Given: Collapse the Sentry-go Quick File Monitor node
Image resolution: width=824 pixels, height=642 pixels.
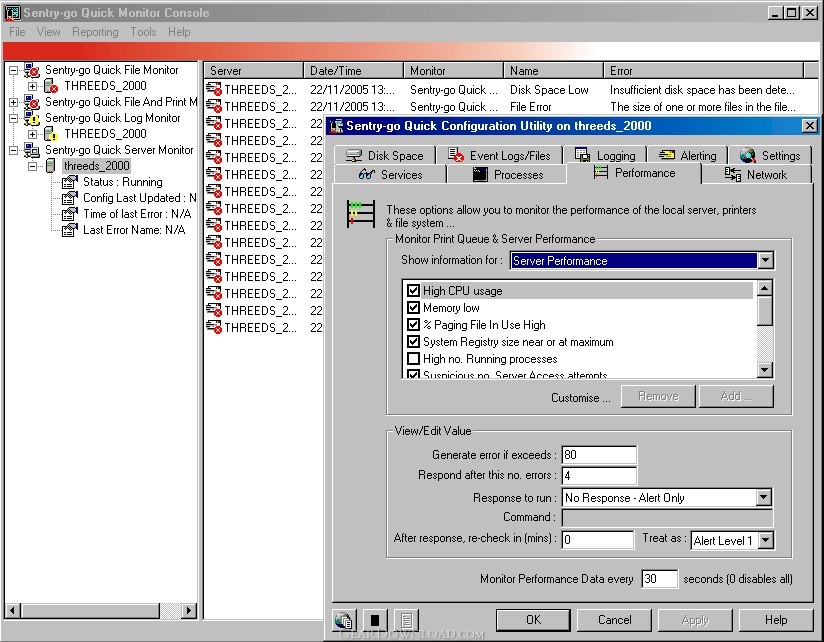Looking at the screenshot, I should point(14,70).
